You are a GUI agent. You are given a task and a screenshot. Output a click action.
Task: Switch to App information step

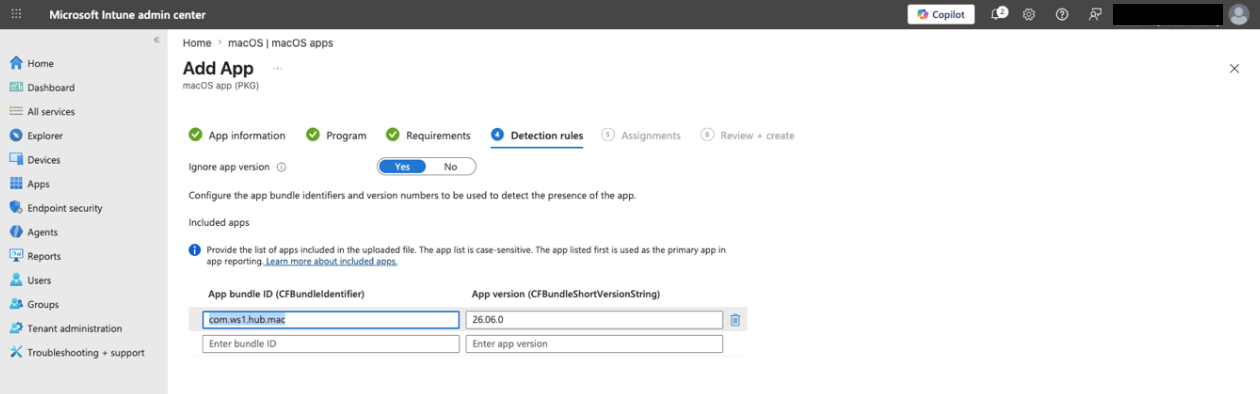click(x=237, y=135)
